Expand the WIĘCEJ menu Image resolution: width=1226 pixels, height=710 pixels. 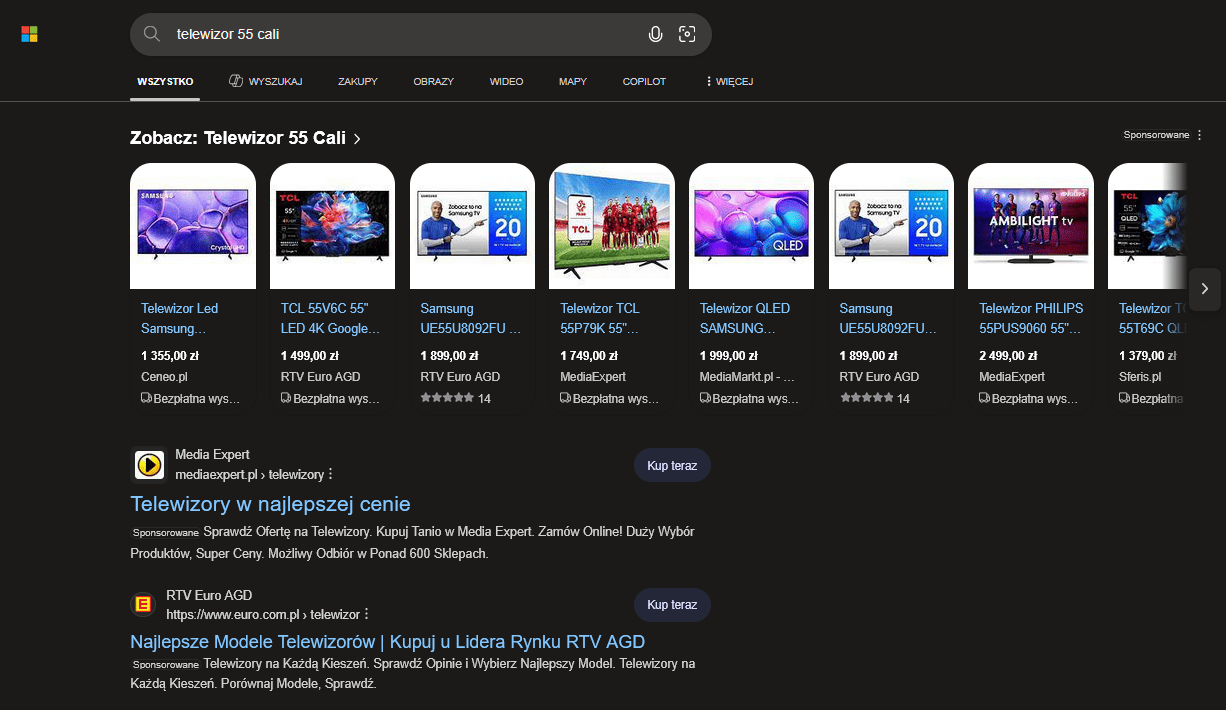(729, 81)
